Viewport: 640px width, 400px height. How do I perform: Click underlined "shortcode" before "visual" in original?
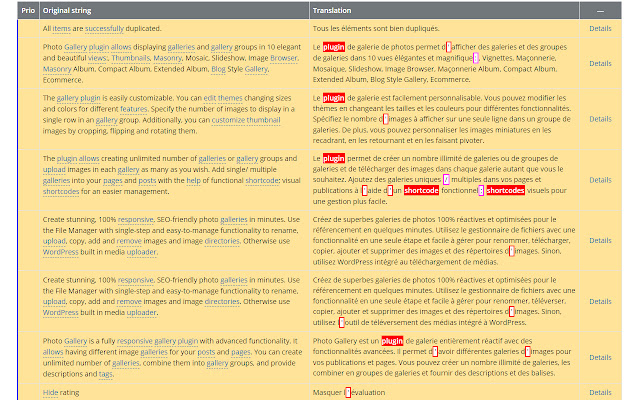point(262,180)
